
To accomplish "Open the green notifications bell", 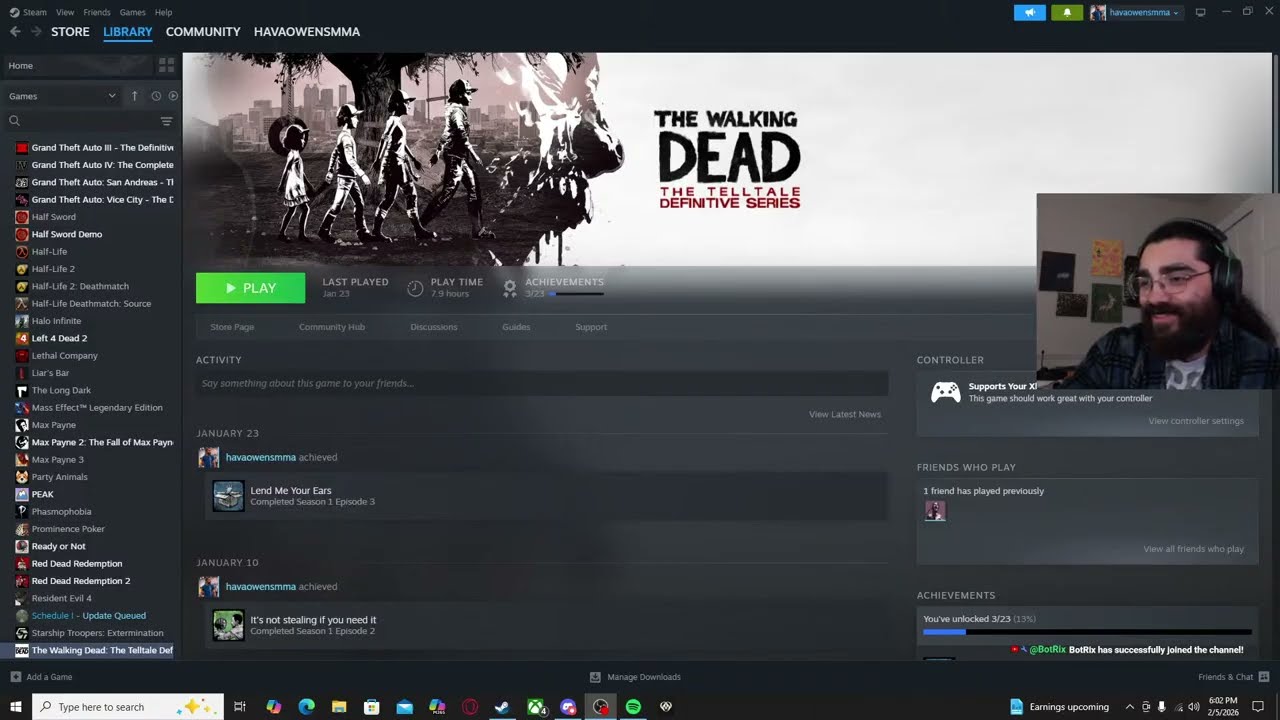I will [x=1067, y=12].
